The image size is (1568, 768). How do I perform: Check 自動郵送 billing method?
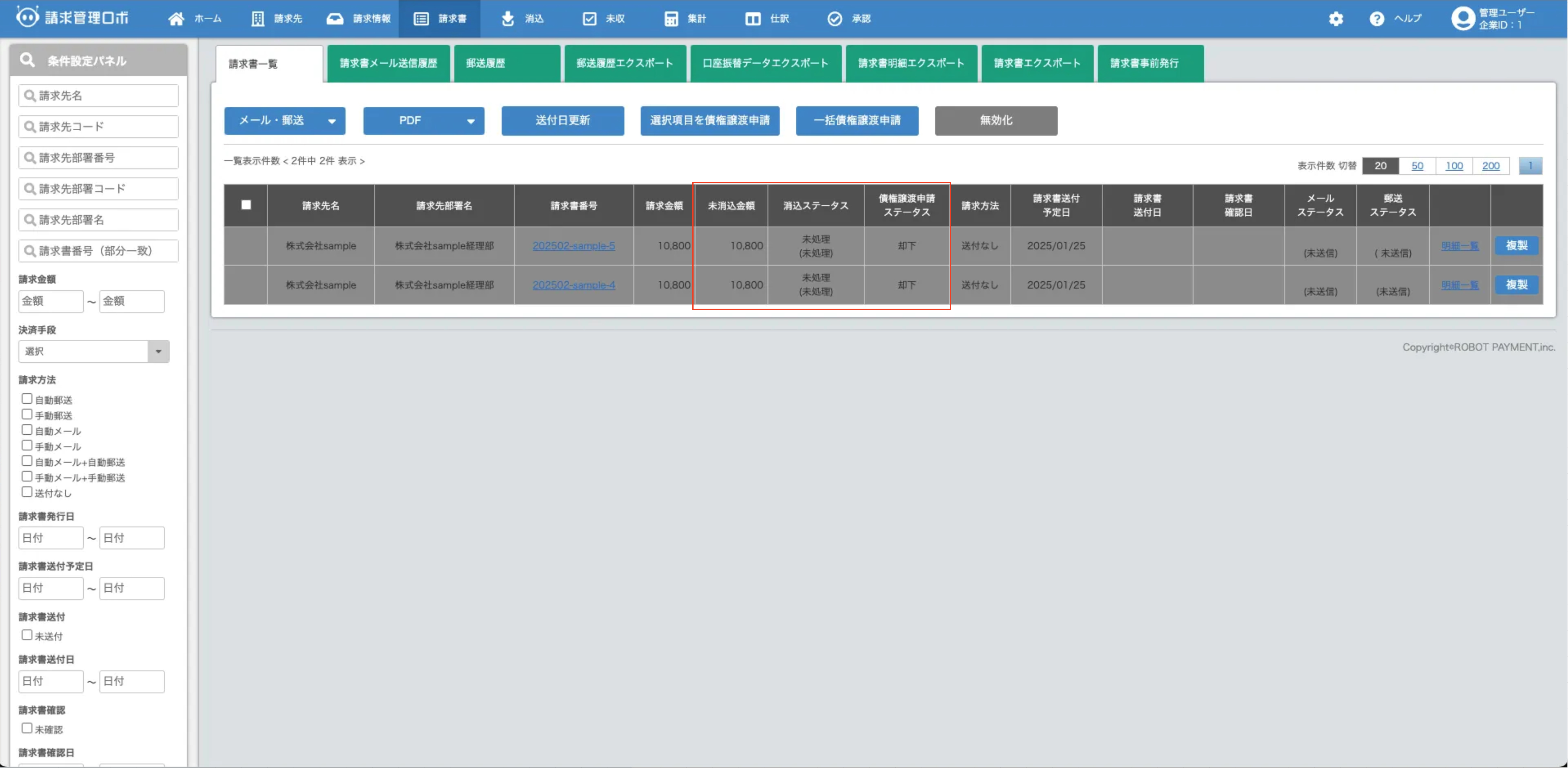27,399
